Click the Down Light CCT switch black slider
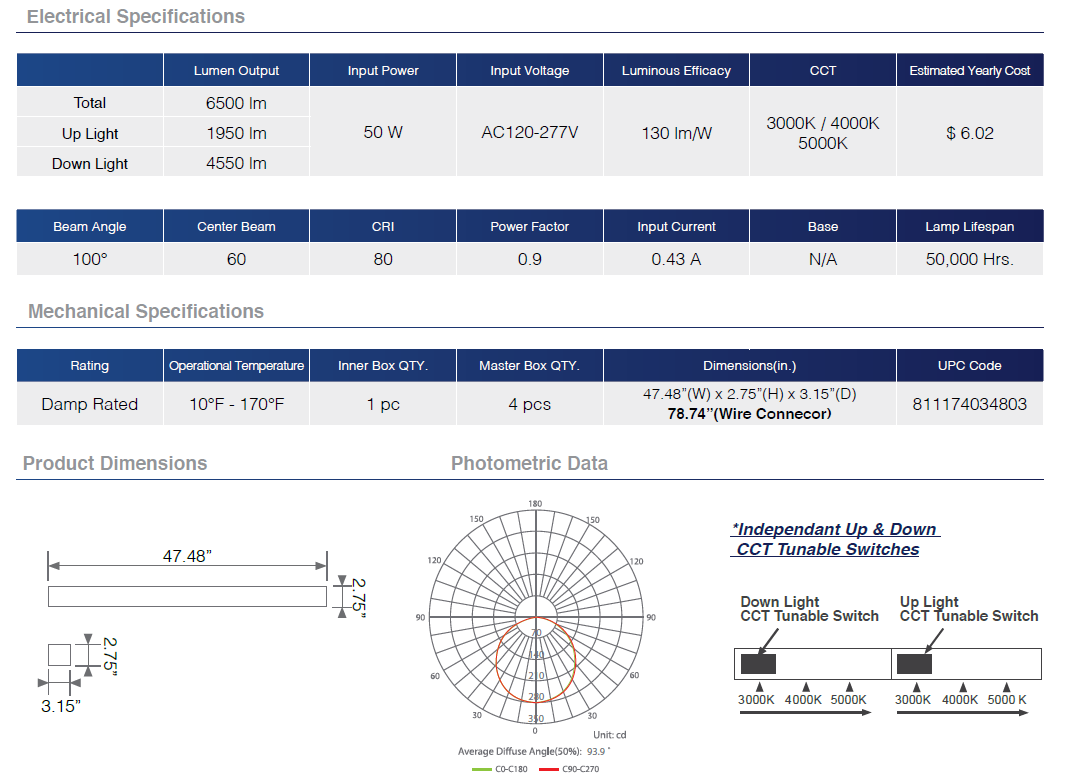The height and width of the screenshot is (781, 1065). point(758,665)
